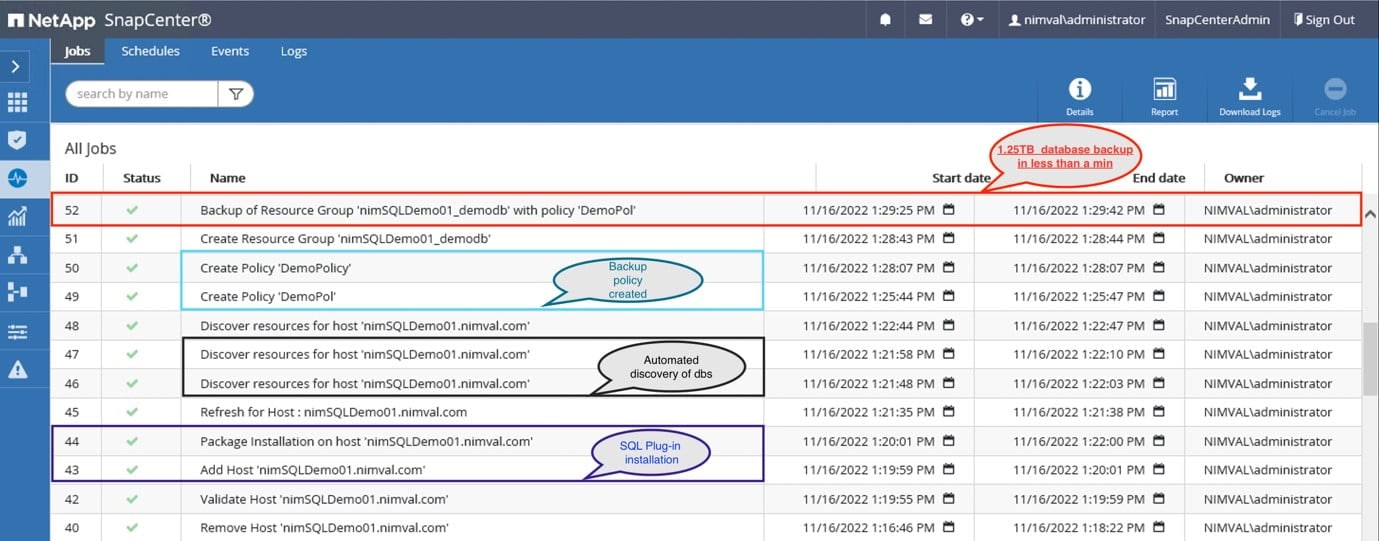
Task: Switch to the Logs tab
Action: coord(294,51)
